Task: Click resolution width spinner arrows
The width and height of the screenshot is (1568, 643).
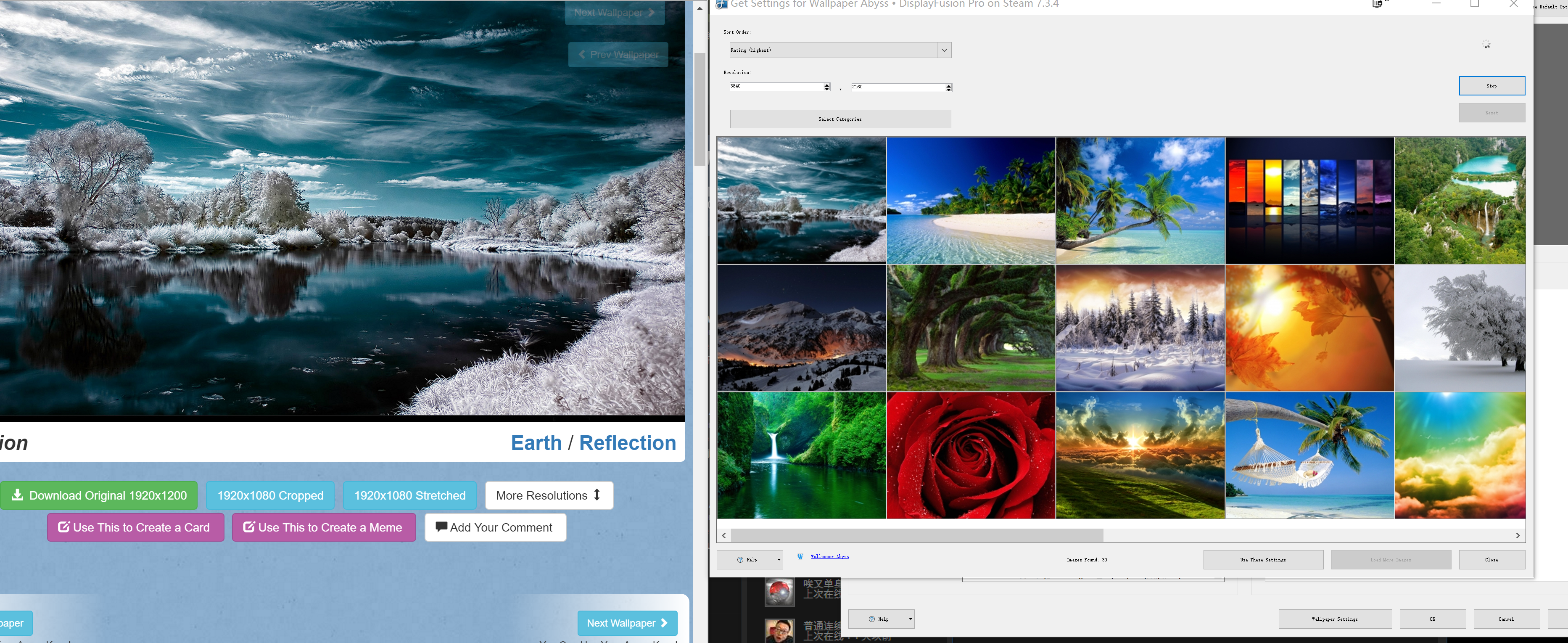Action: coord(826,87)
